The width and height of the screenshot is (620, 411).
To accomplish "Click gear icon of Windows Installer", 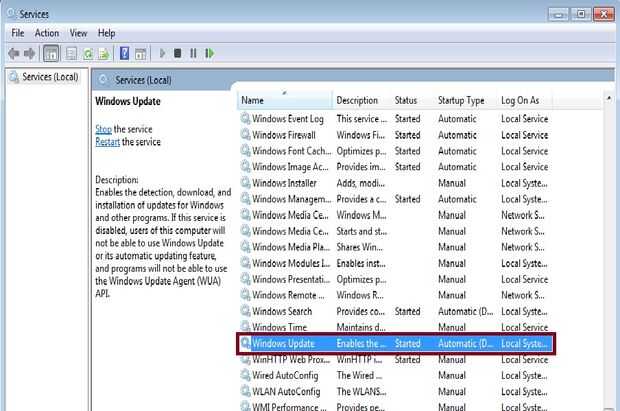I will [246, 183].
